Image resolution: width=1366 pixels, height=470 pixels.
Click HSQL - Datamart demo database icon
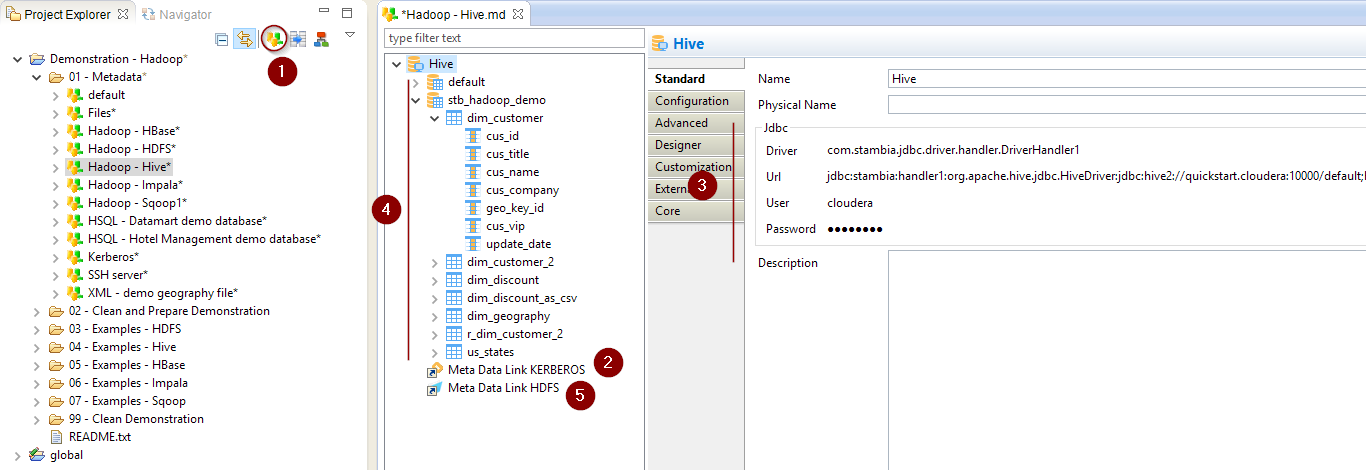(x=75, y=221)
